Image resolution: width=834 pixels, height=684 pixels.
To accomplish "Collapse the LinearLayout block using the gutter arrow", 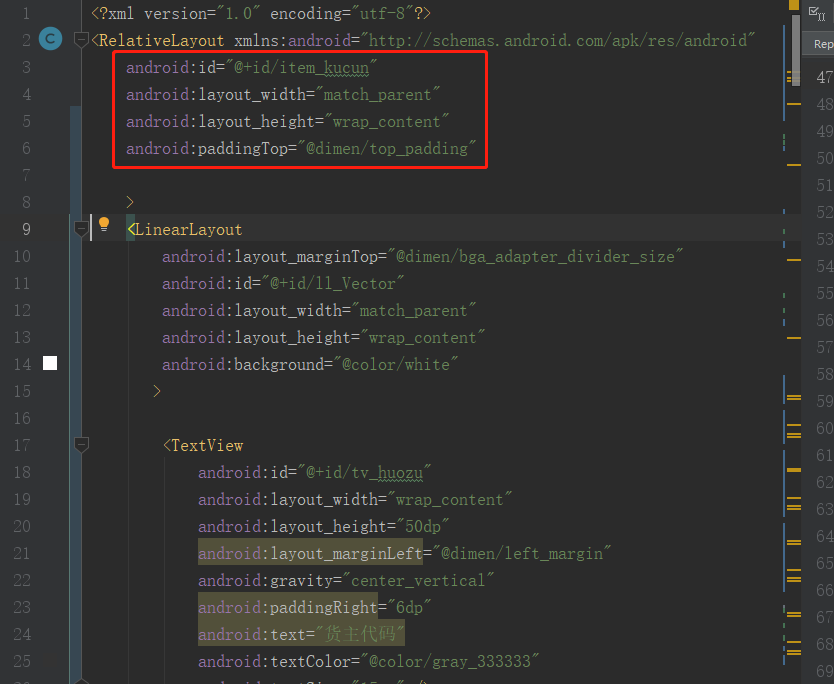I will (81, 228).
